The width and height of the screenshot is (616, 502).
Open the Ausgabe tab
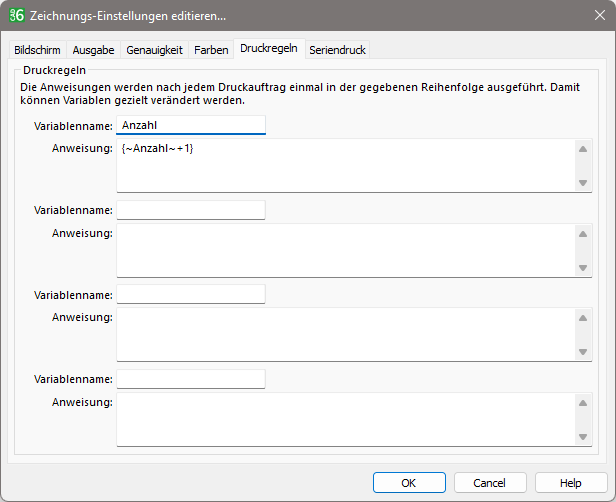[94, 50]
